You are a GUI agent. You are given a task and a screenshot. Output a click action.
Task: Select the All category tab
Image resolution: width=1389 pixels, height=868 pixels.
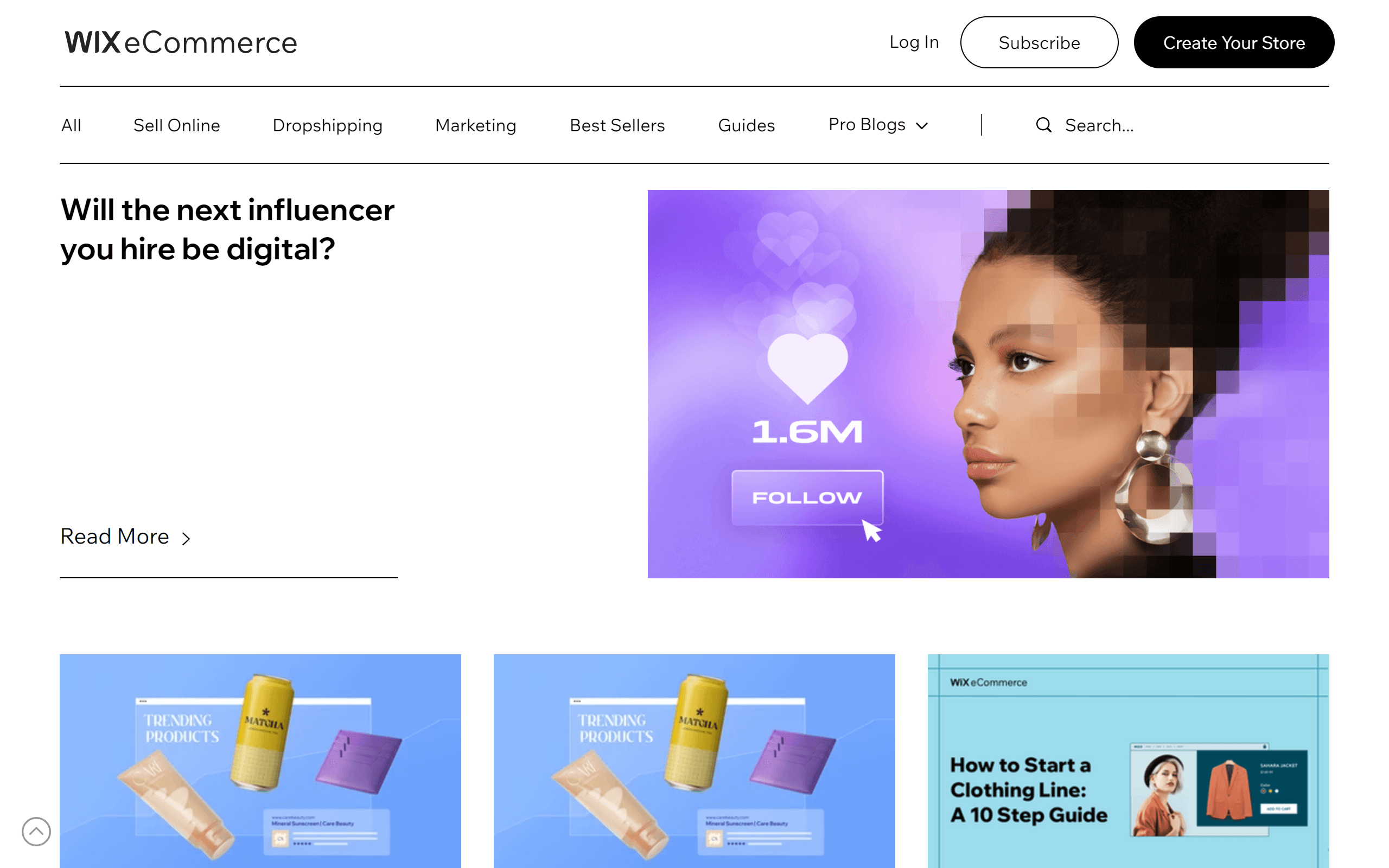[x=71, y=125]
